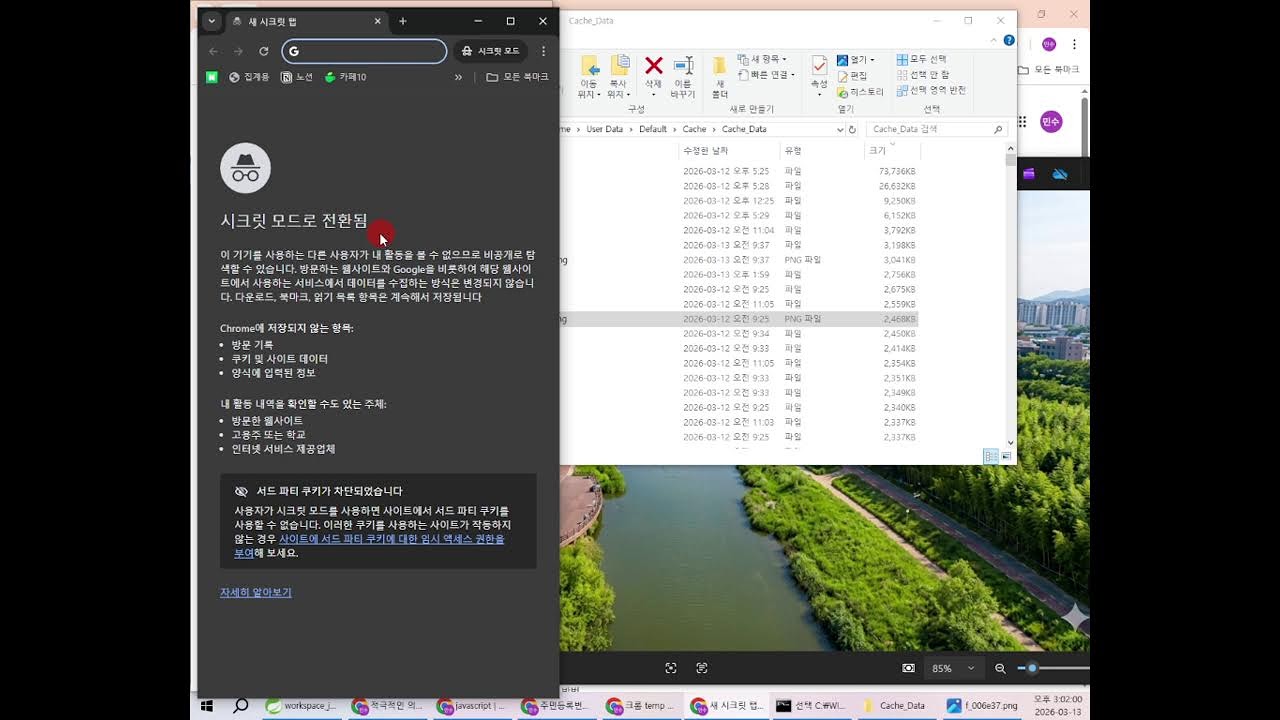Close the 새 시크릿 탭 tab
1280x720 pixels.
[378, 21]
